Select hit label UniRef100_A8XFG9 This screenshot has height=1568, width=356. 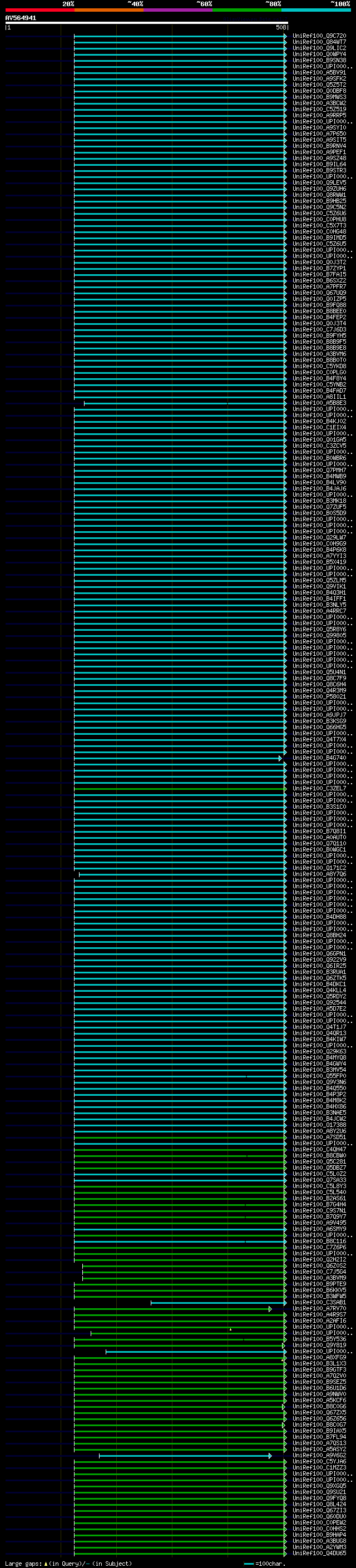(319, 1357)
